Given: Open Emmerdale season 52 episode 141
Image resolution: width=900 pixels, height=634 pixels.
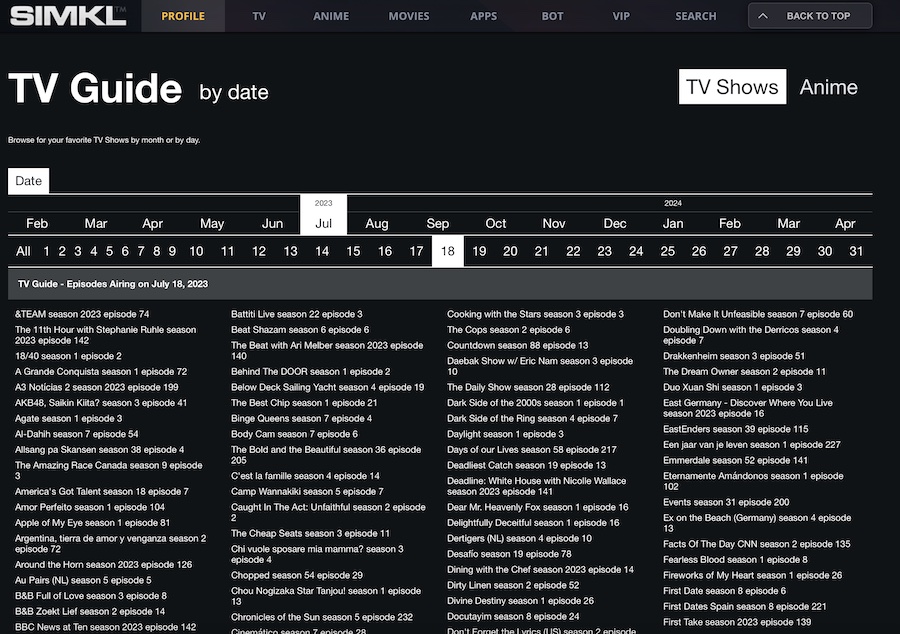Looking at the screenshot, I should click(x=735, y=460).
